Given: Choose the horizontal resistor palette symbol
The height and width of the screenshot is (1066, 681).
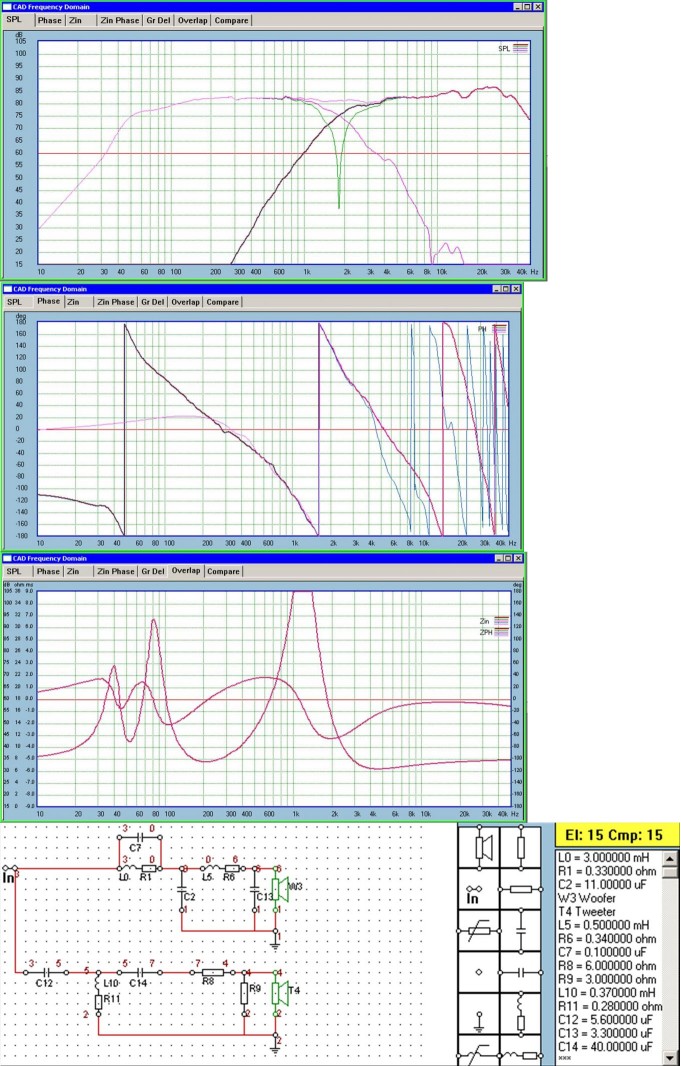Looking at the screenshot, I should click(520, 888).
